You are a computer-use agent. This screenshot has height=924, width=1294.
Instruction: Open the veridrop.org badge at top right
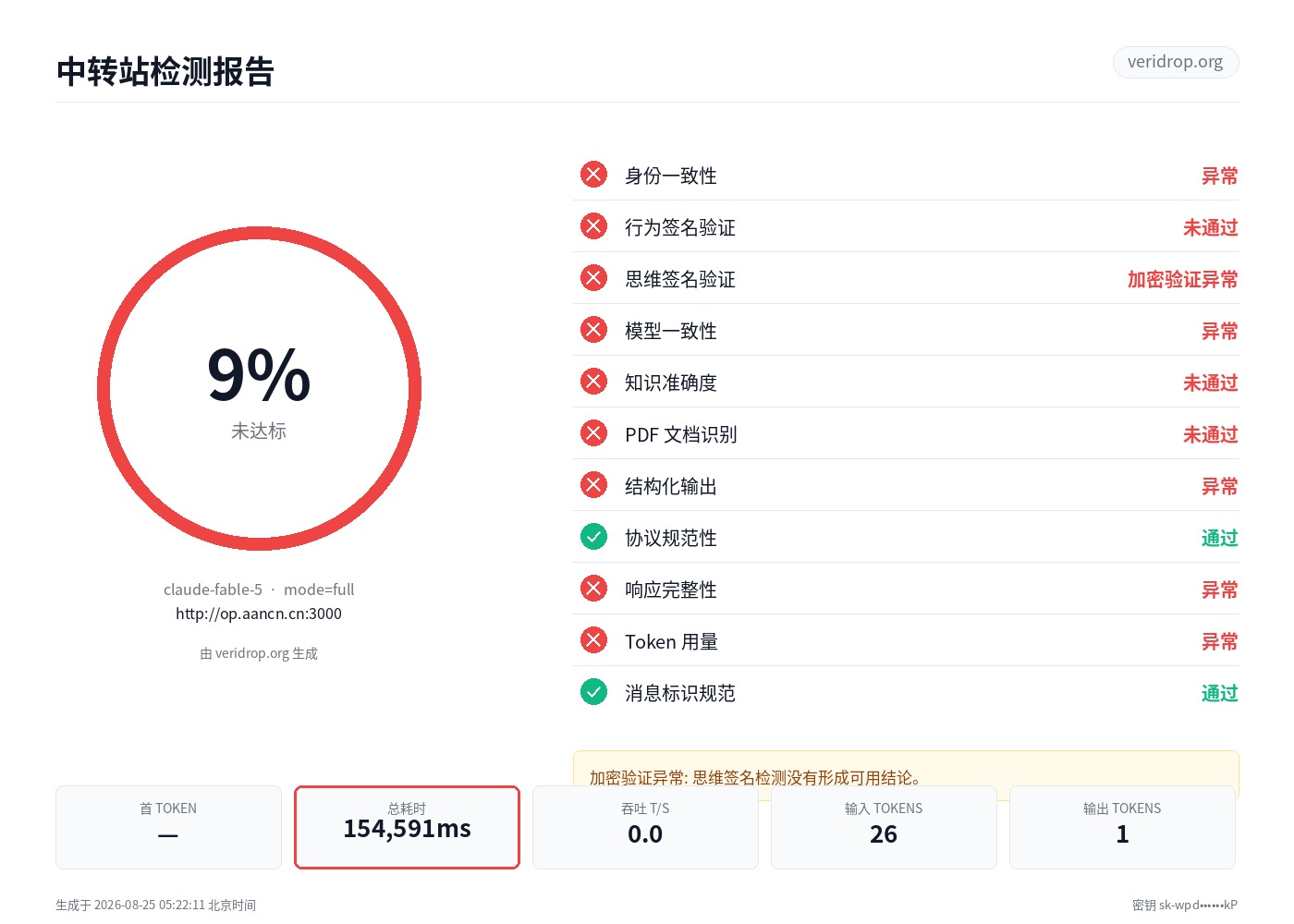click(x=1175, y=62)
